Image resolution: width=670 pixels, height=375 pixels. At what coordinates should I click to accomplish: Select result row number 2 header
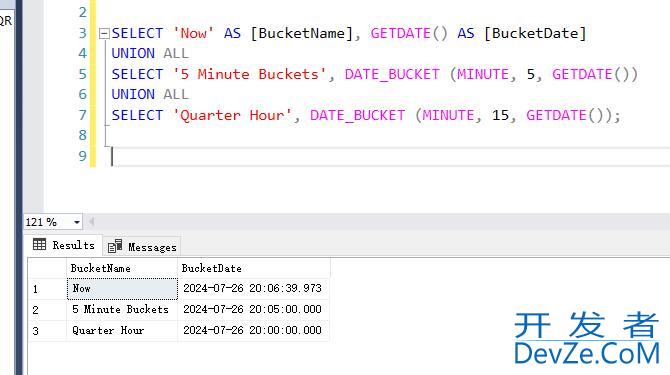point(47,310)
